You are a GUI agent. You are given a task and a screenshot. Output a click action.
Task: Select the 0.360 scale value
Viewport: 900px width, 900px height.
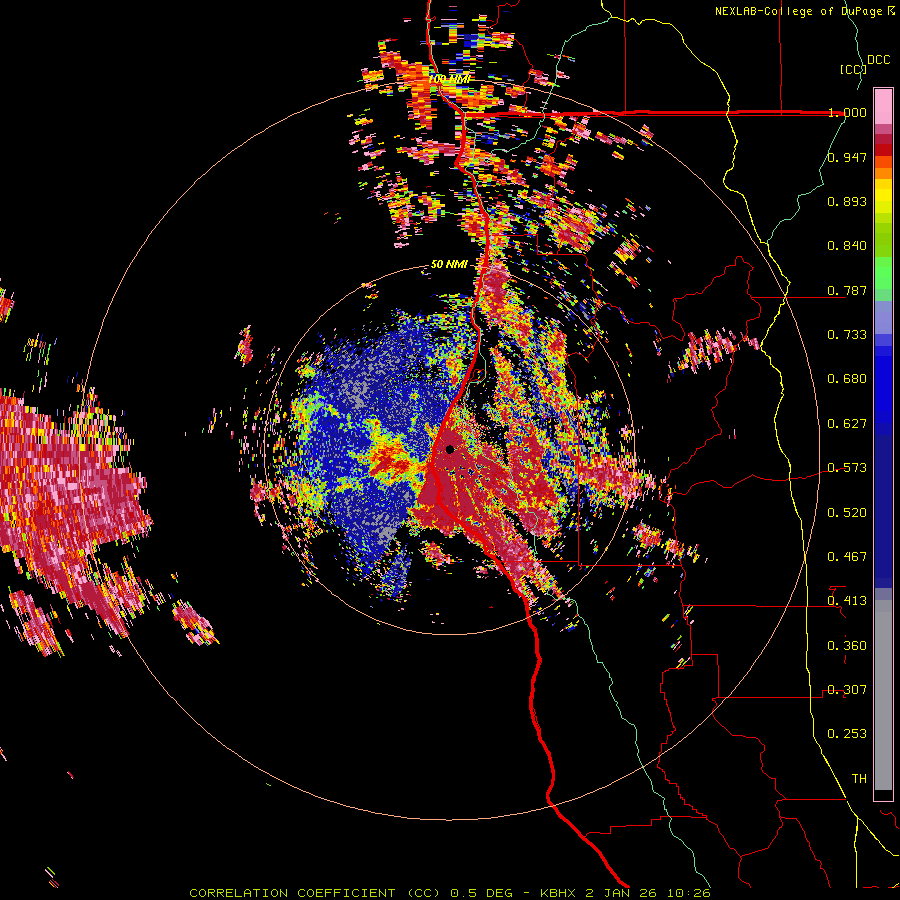847,646
